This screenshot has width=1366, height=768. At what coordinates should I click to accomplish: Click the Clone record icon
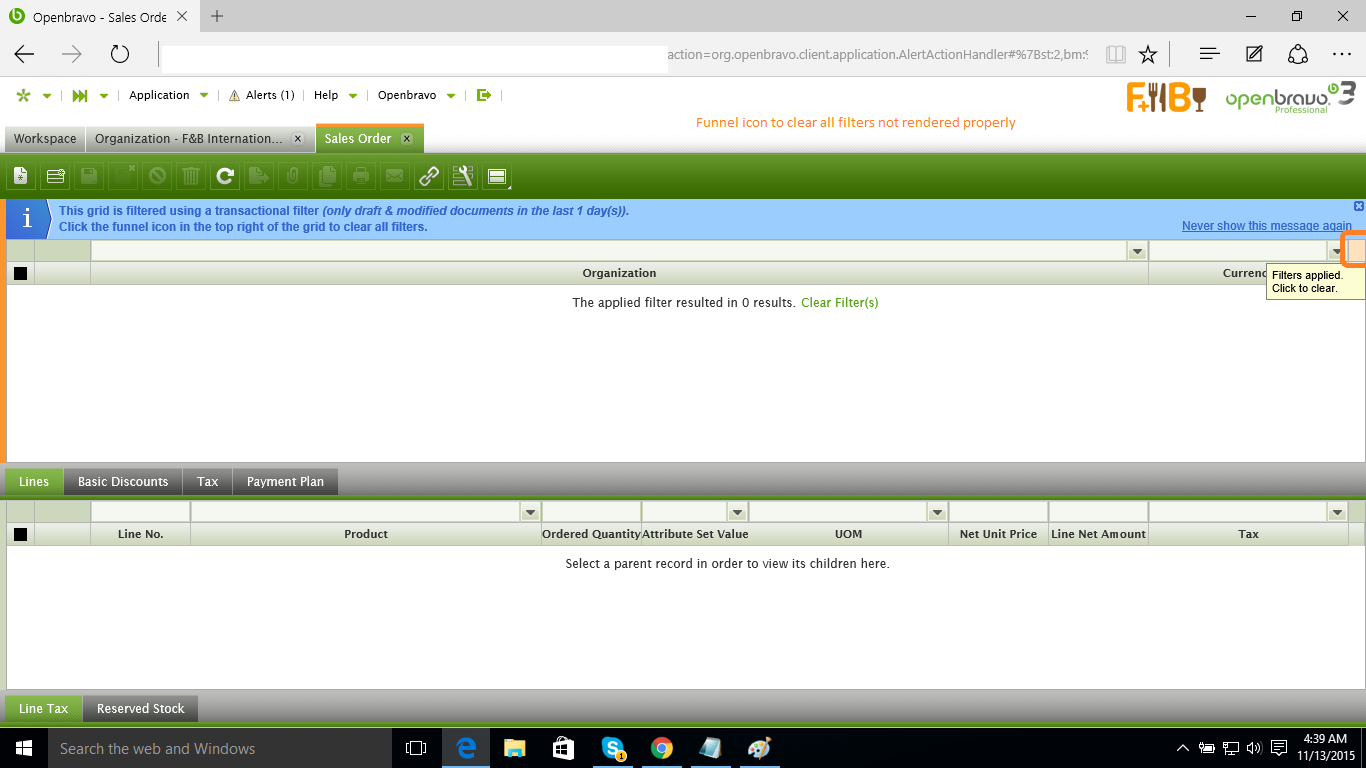327,177
